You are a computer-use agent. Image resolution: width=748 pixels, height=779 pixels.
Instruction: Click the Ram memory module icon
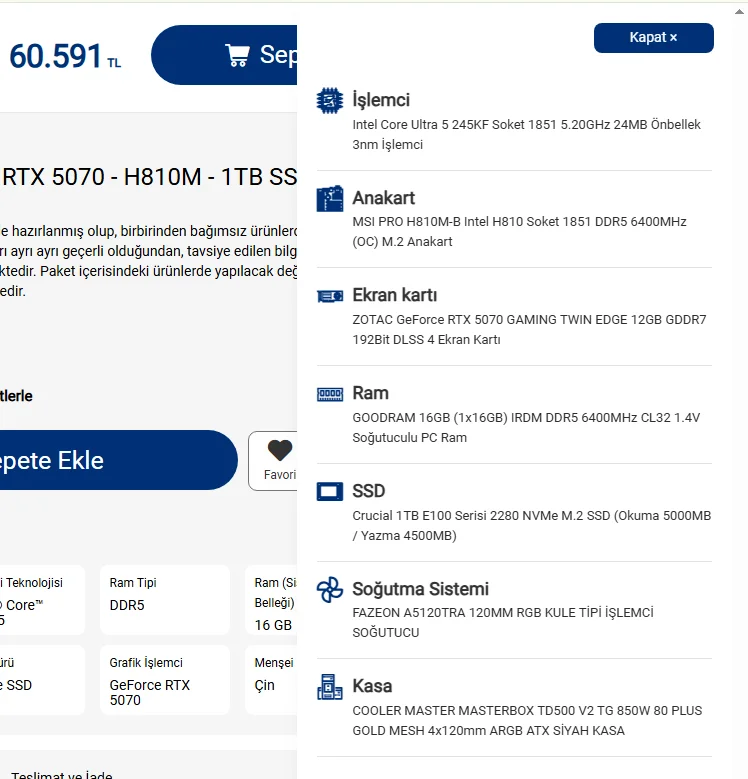pyautogui.click(x=330, y=394)
